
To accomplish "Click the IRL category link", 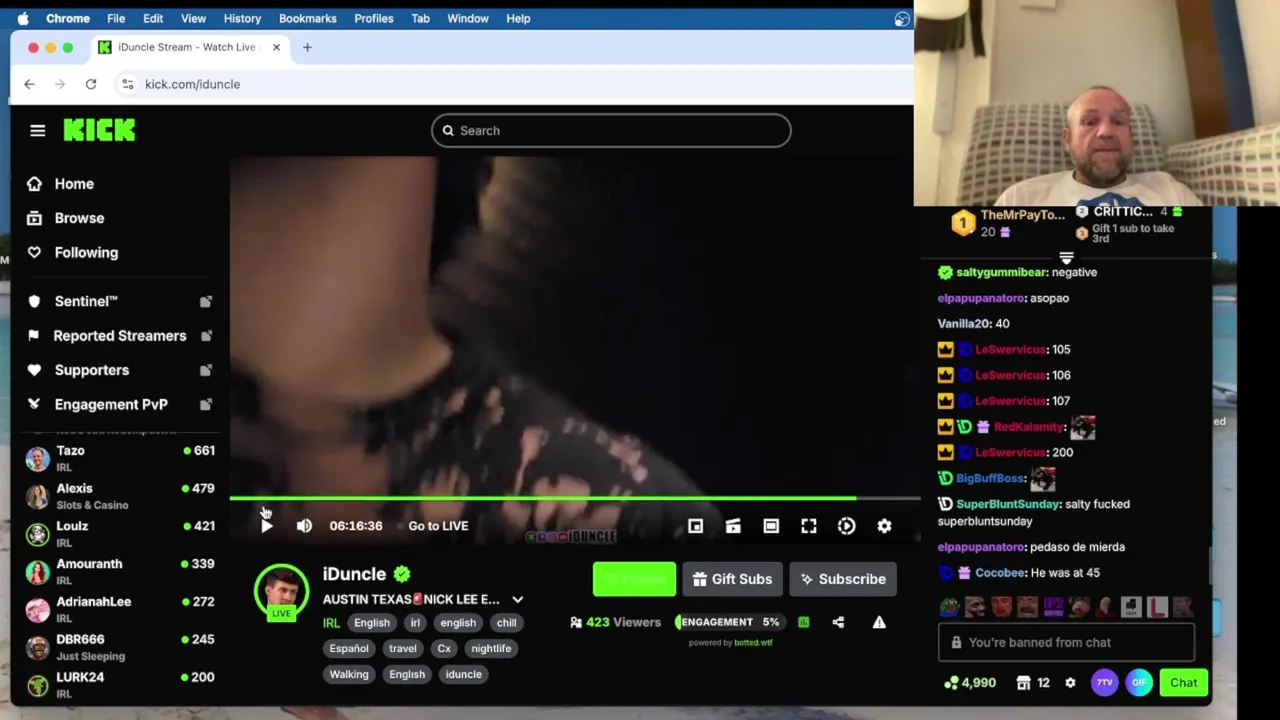I will pos(331,623).
